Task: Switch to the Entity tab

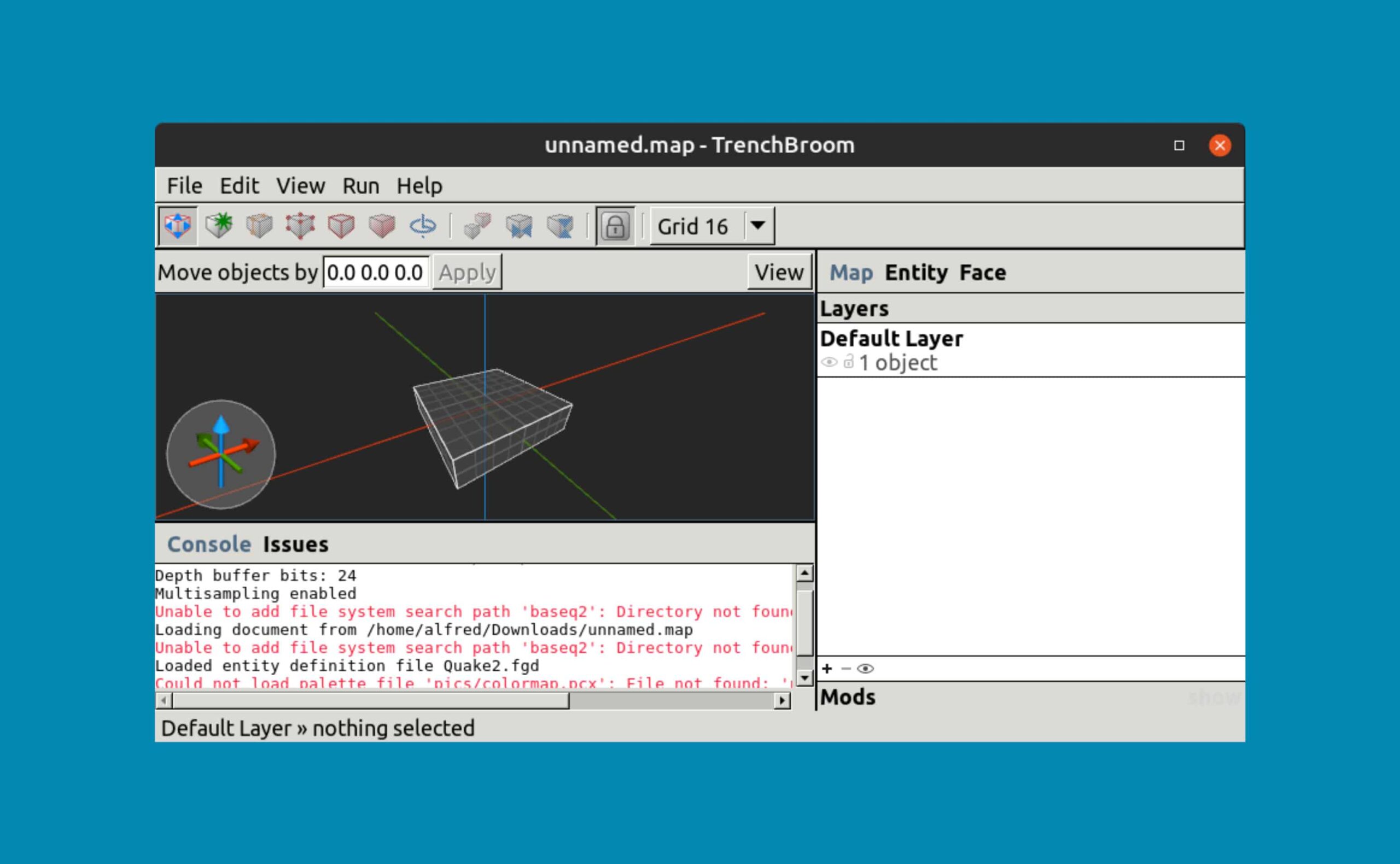Action: [917, 272]
